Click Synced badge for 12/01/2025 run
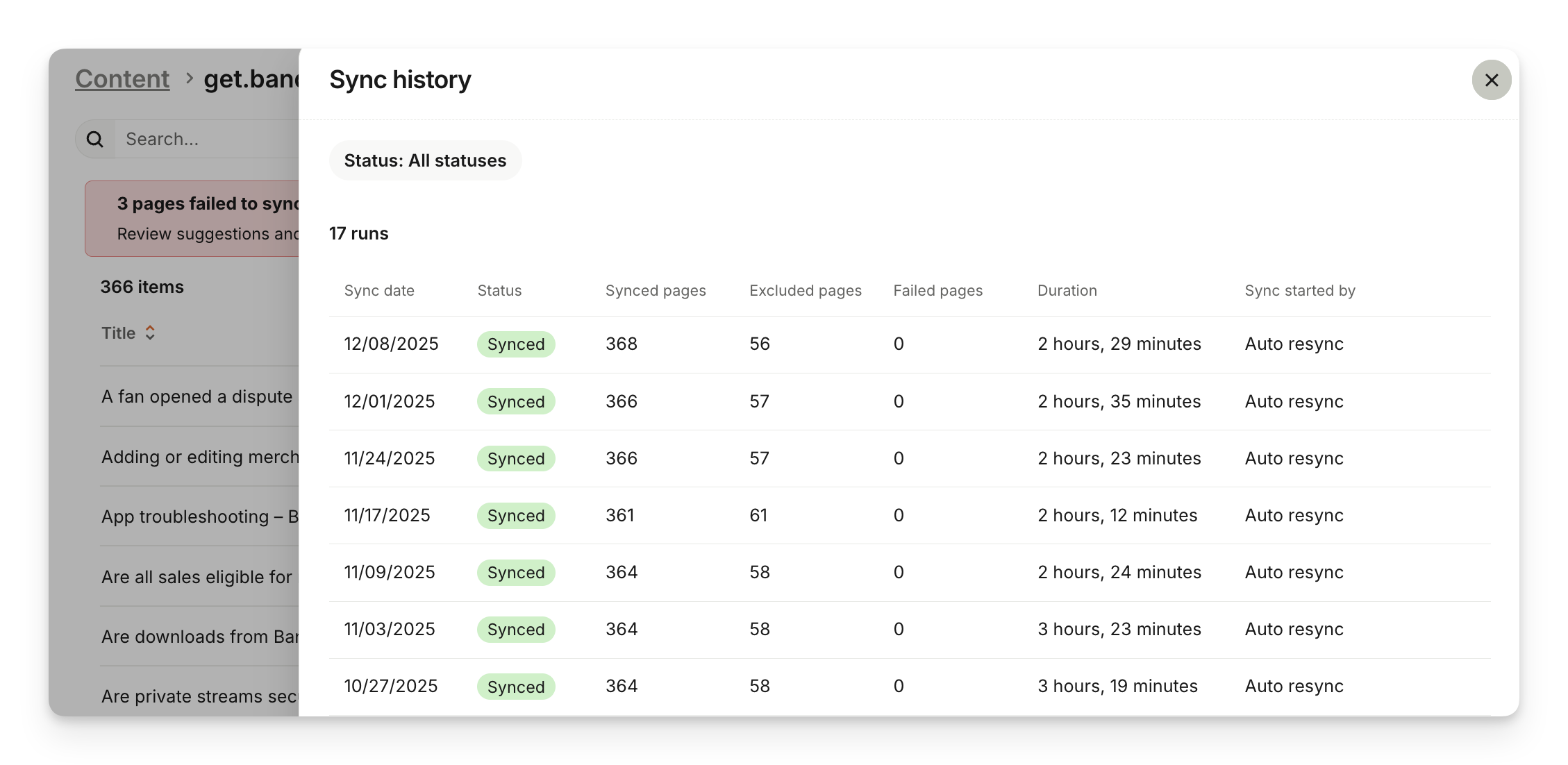The width and height of the screenshot is (1568, 765). [x=515, y=402]
